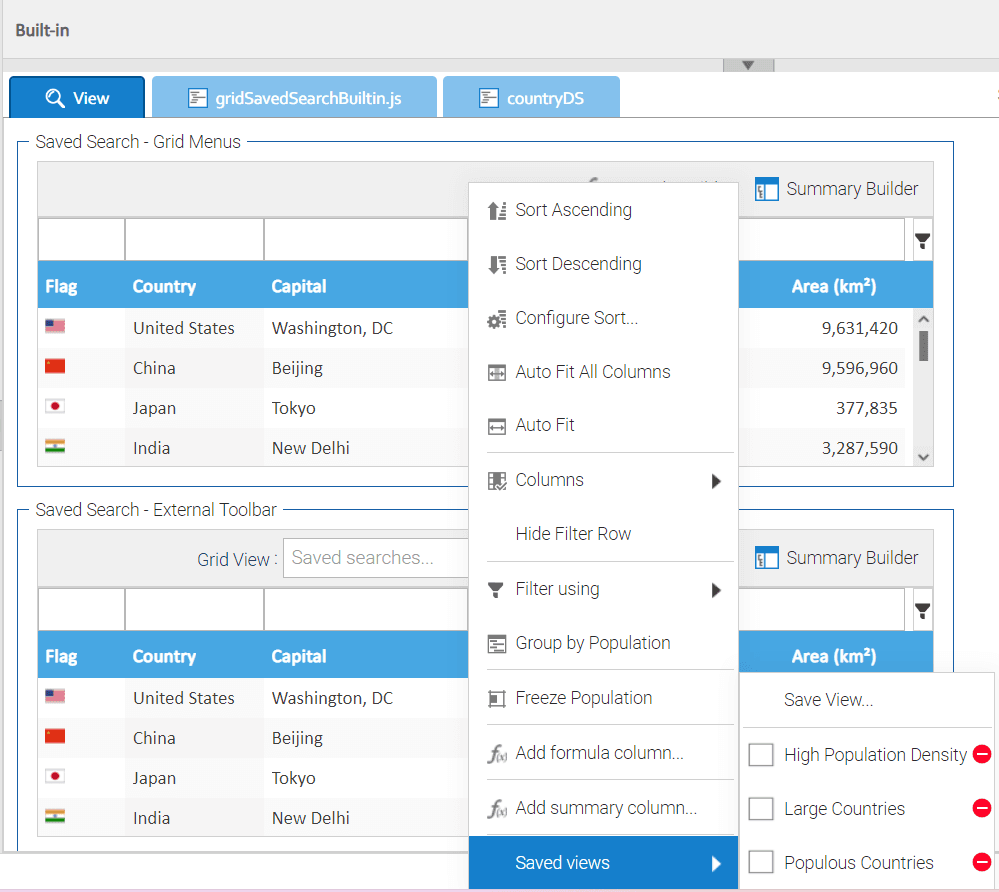Choose Hide Filter Row in the menu

603,534
